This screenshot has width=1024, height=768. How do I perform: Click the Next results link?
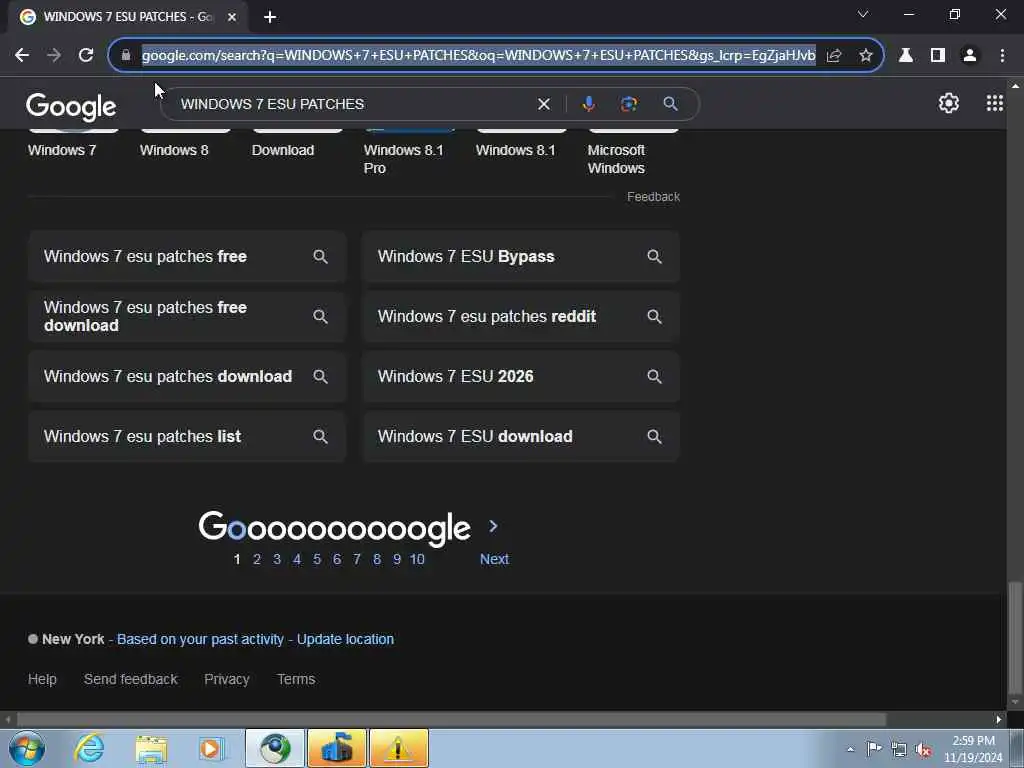[x=494, y=560]
